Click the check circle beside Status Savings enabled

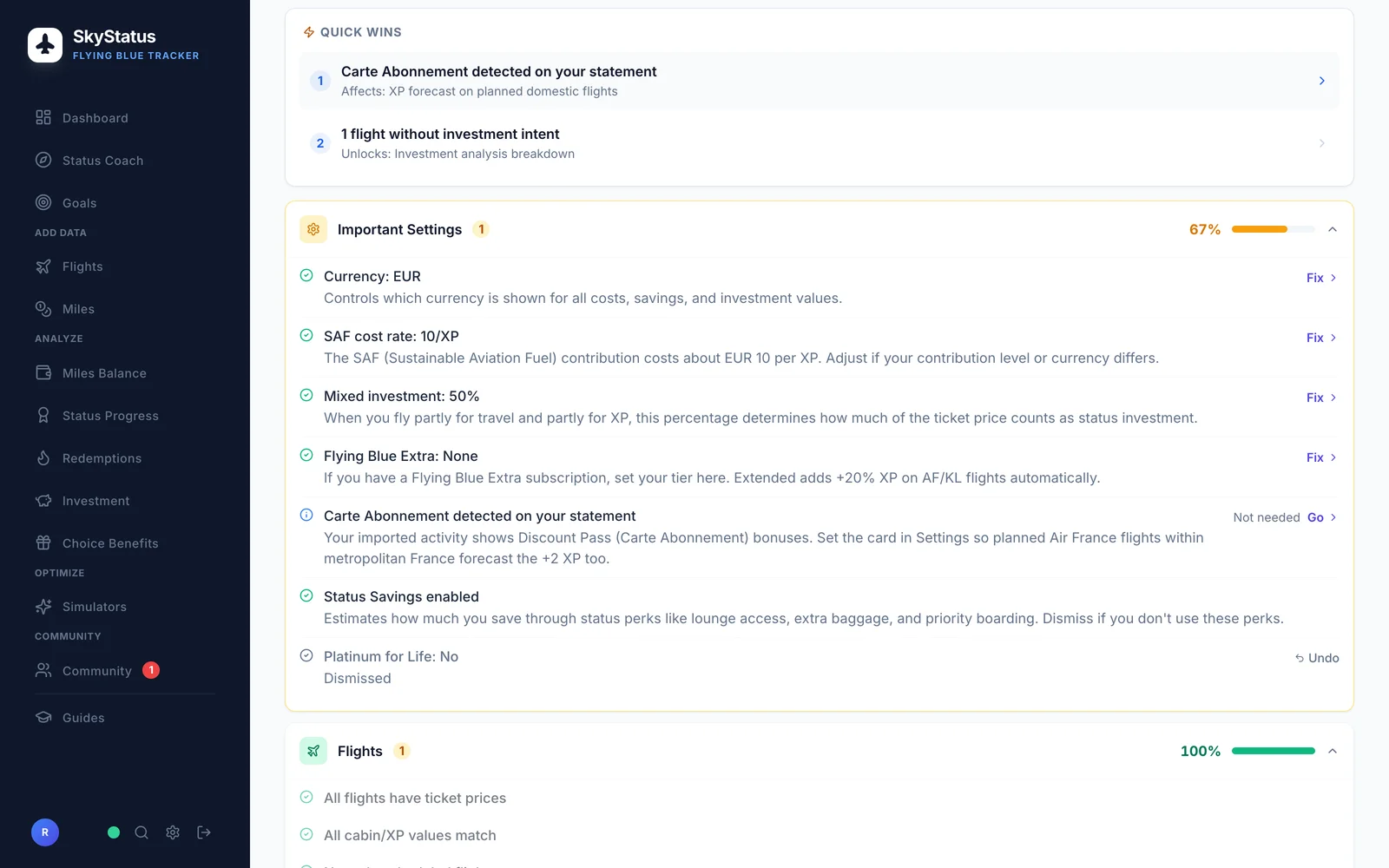pos(306,595)
